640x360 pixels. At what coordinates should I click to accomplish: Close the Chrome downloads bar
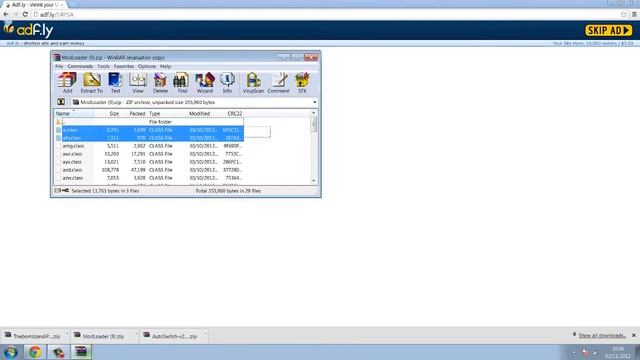point(634,336)
